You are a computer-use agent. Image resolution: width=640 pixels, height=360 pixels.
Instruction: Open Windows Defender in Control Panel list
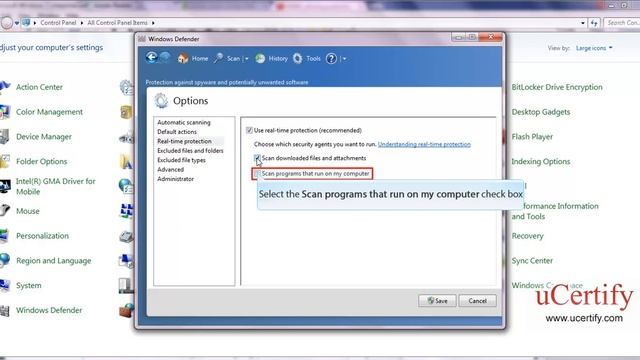tap(49, 310)
